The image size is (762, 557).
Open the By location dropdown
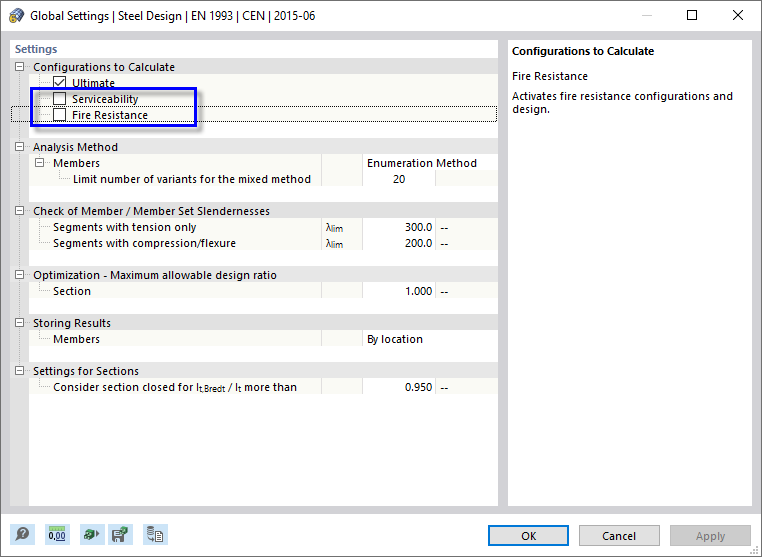point(430,339)
